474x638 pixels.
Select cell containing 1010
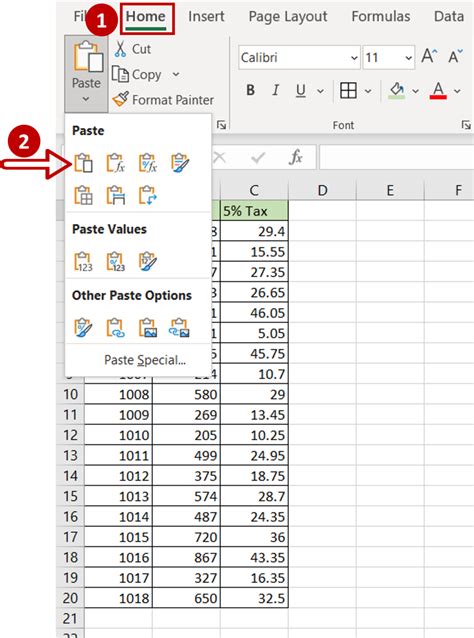118,435
